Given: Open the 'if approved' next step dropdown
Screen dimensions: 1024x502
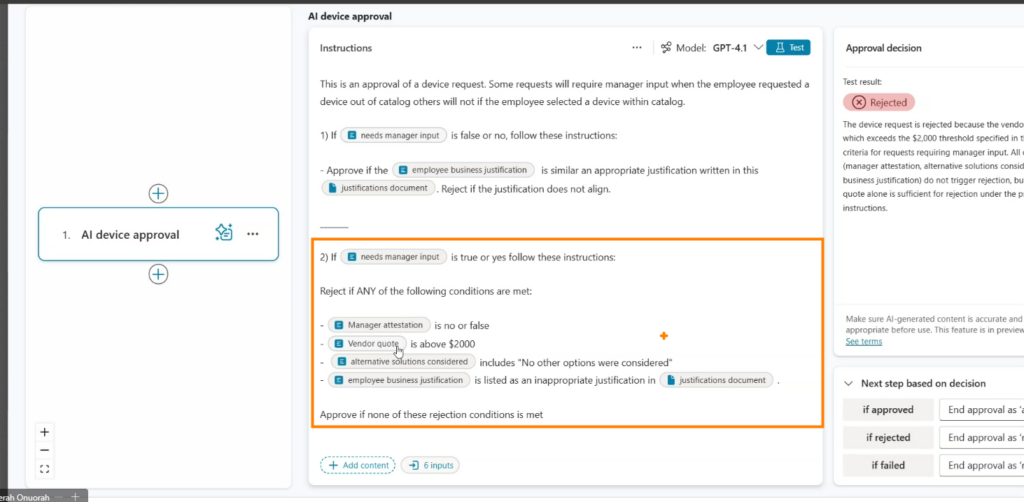Looking at the screenshot, I should pos(980,410).
